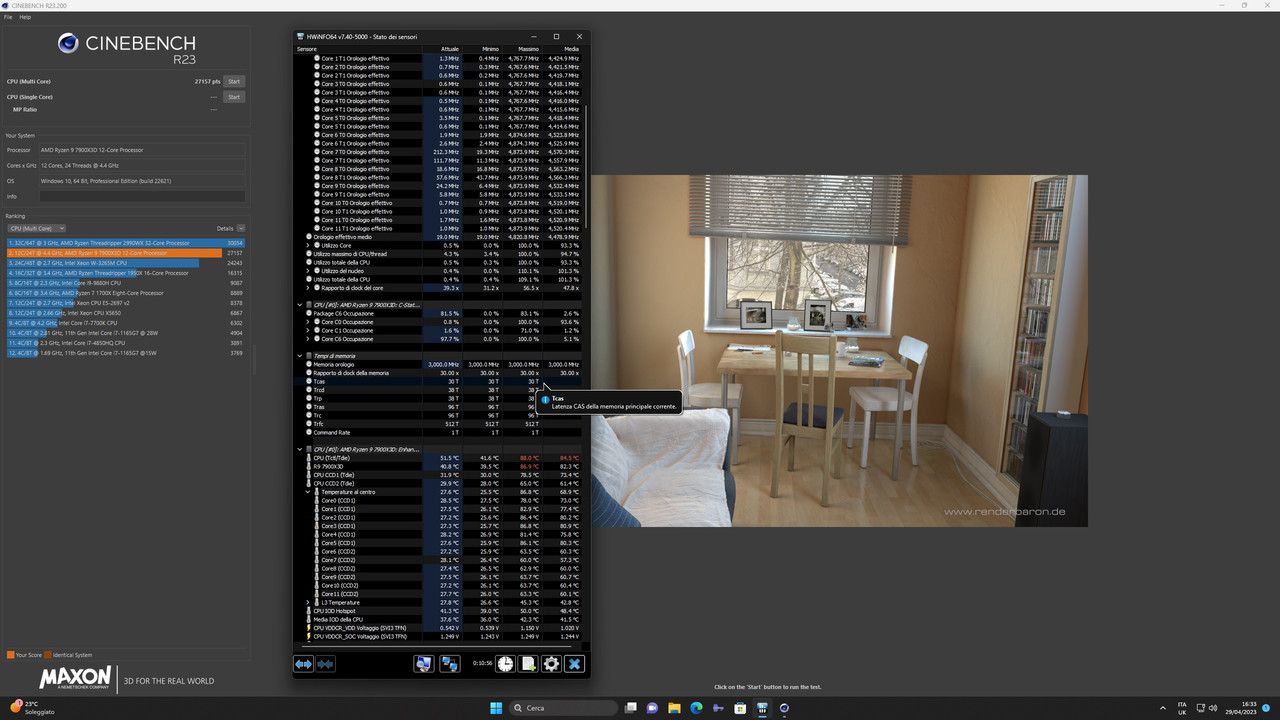The height and width of the screenshot is (720, 1280).
Task: Click the Cinebench R23 logo
Action: pyautogui.click(x=126, y=48)
